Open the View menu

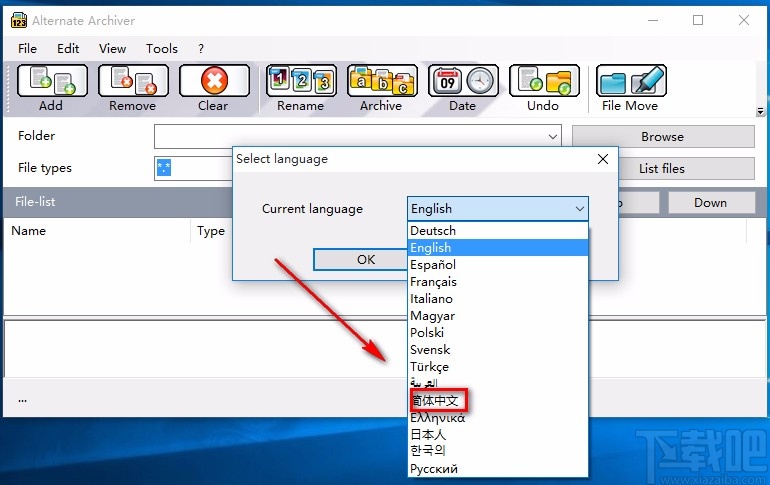(x=112, y=49)
